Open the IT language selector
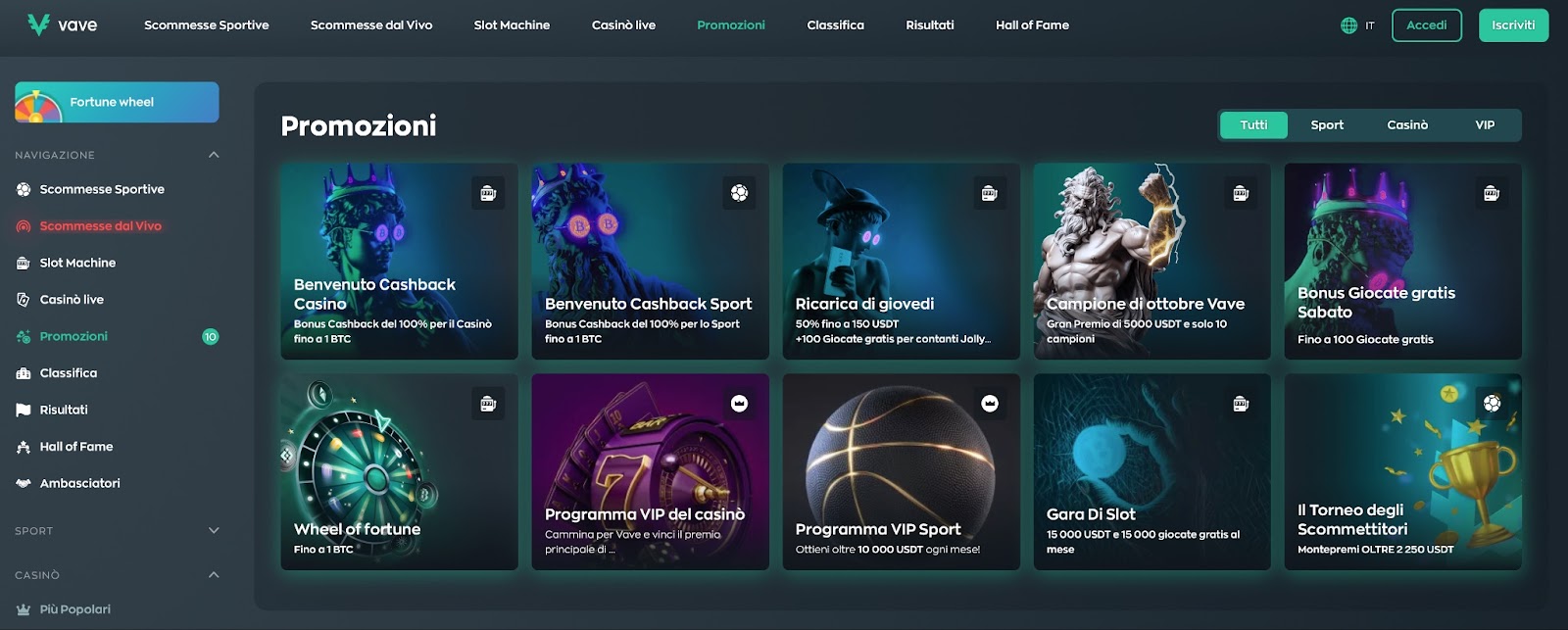Screen dimensions: 1568x630 1357,25
